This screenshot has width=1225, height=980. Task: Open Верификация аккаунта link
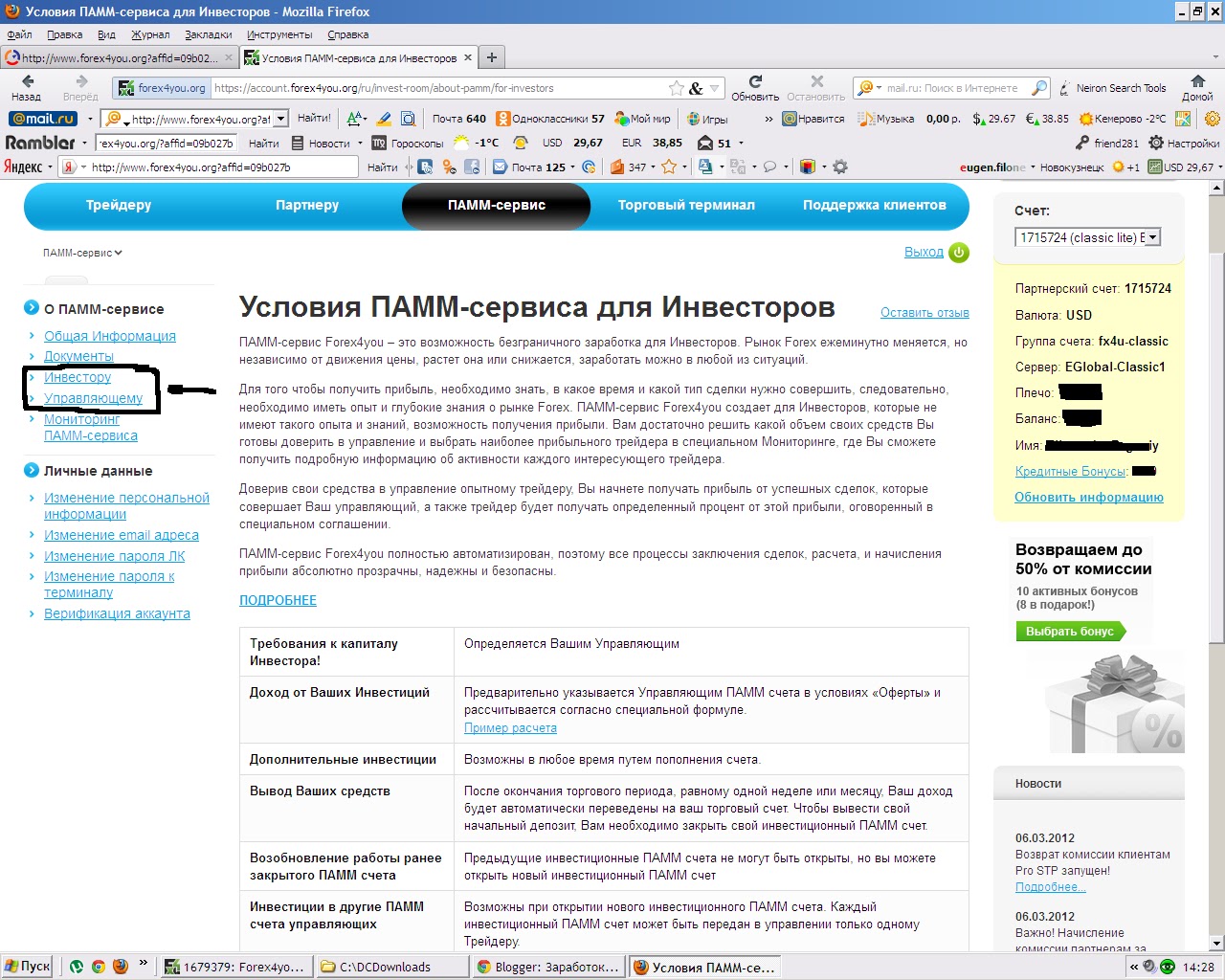pos(117,613)
